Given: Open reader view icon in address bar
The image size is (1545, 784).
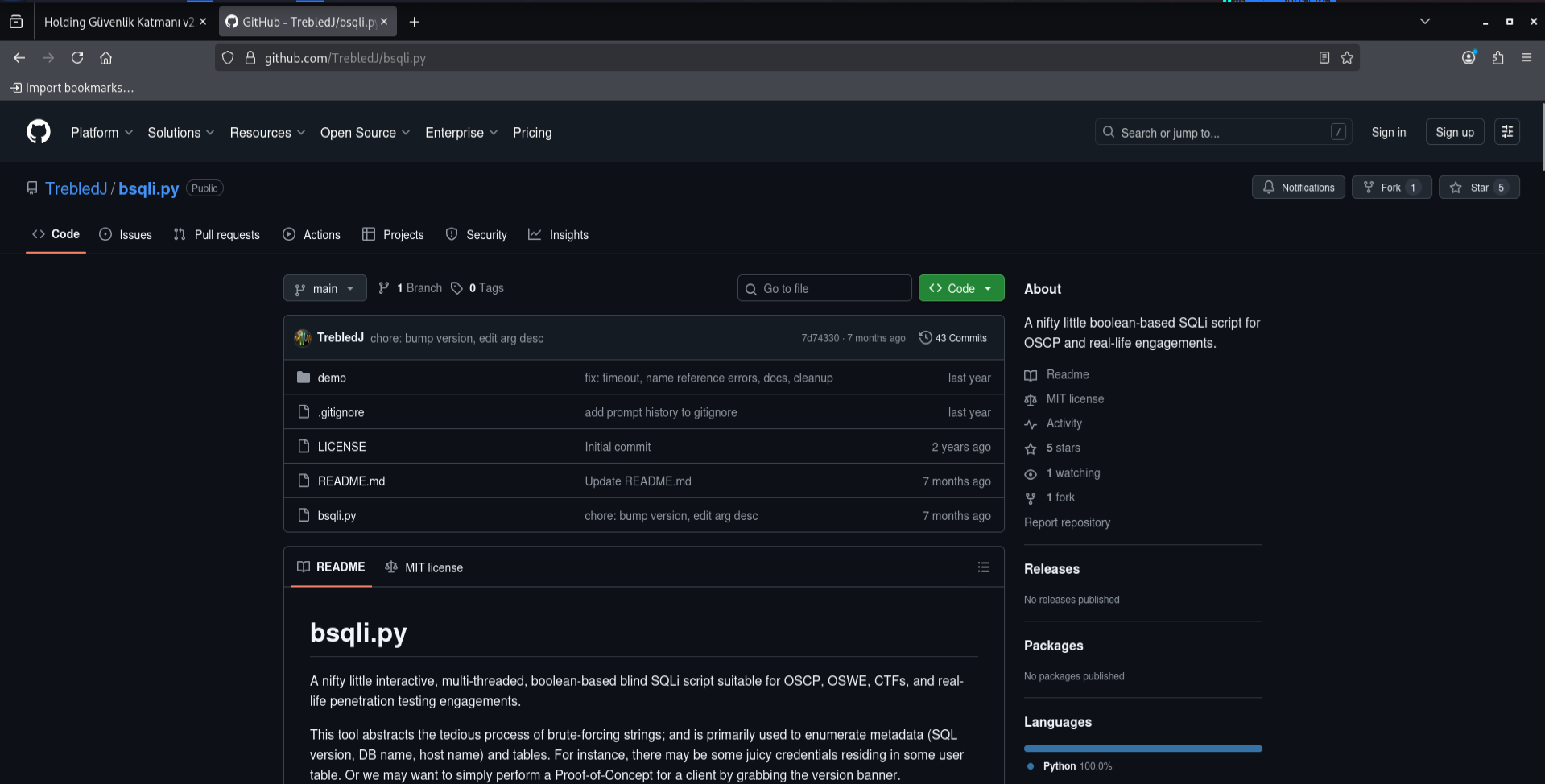Looking at the screenshot, I should [1324, 58].
